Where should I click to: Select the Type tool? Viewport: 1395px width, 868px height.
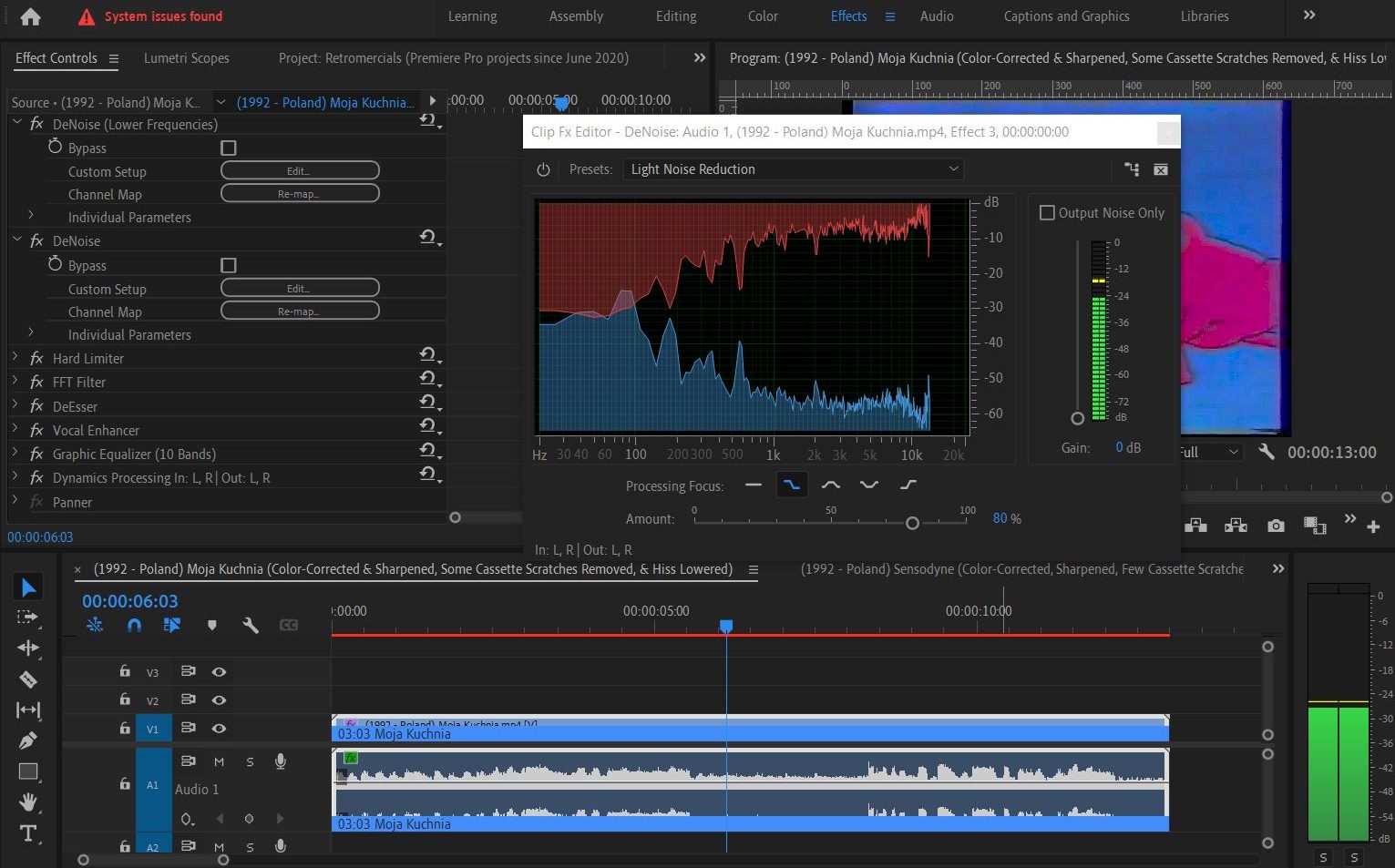(x=28, y=833)
